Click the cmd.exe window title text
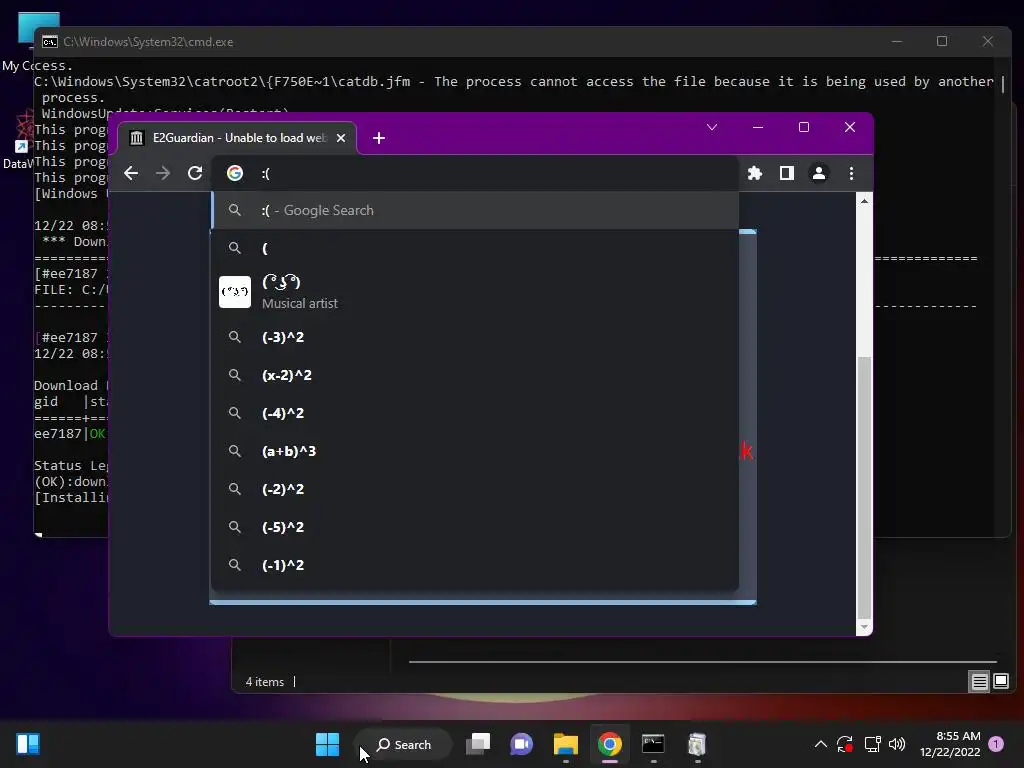This screenshot has height=768, width=1024. 148,42
